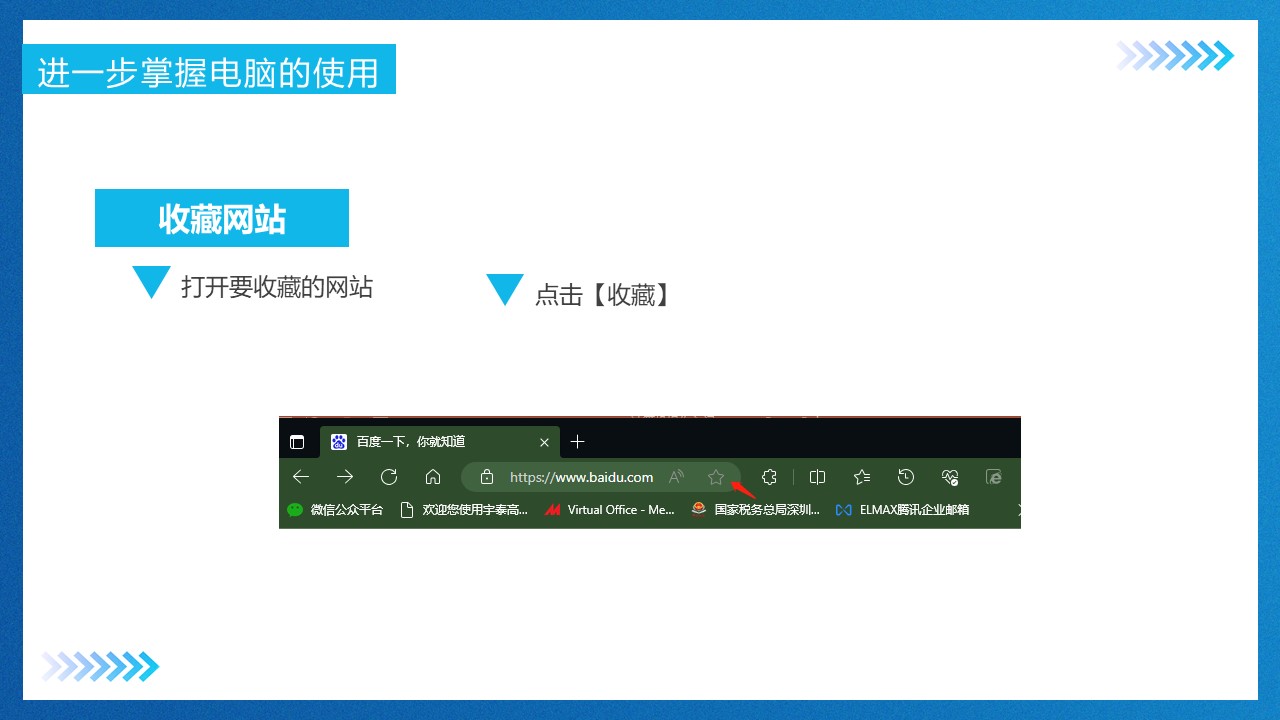Open browser history clock icon
The height and width of the screenshot is (720, 1280).
coord(906,477)
